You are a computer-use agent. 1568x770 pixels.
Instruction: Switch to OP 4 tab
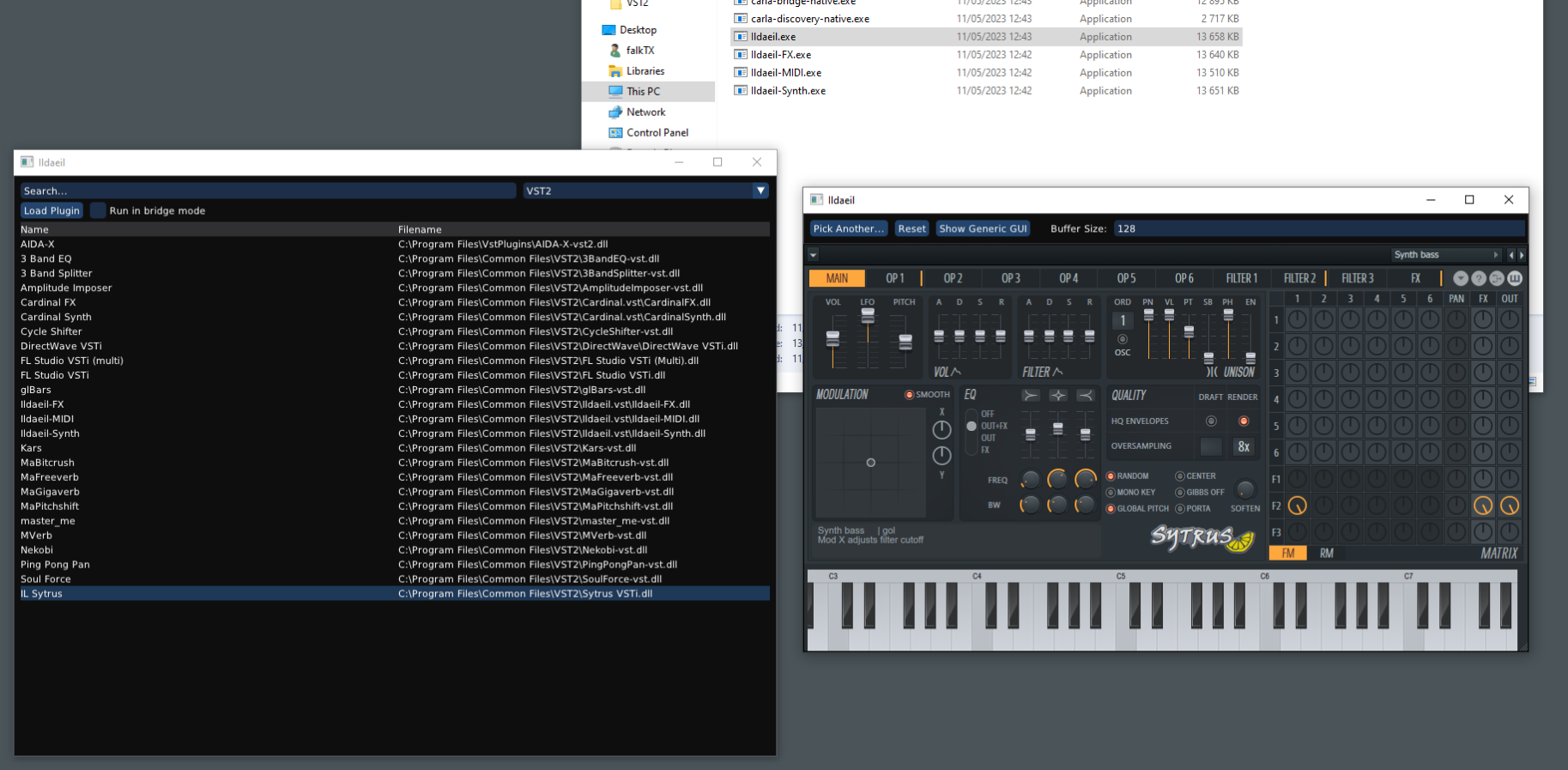(1069, 278)
